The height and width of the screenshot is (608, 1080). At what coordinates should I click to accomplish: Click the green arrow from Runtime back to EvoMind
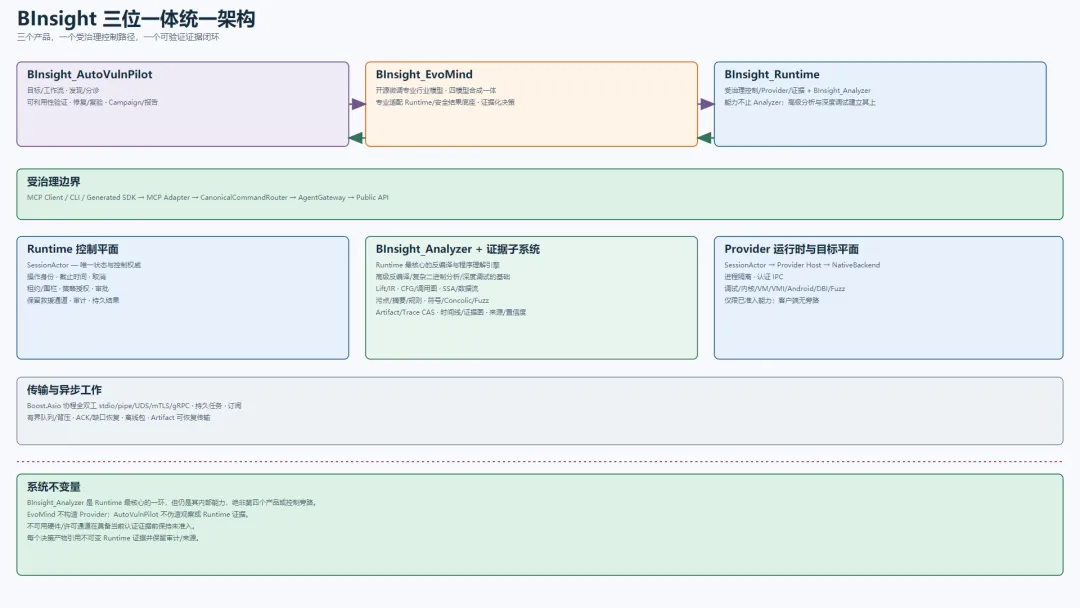pyautogui.click(x=705, y=138)
